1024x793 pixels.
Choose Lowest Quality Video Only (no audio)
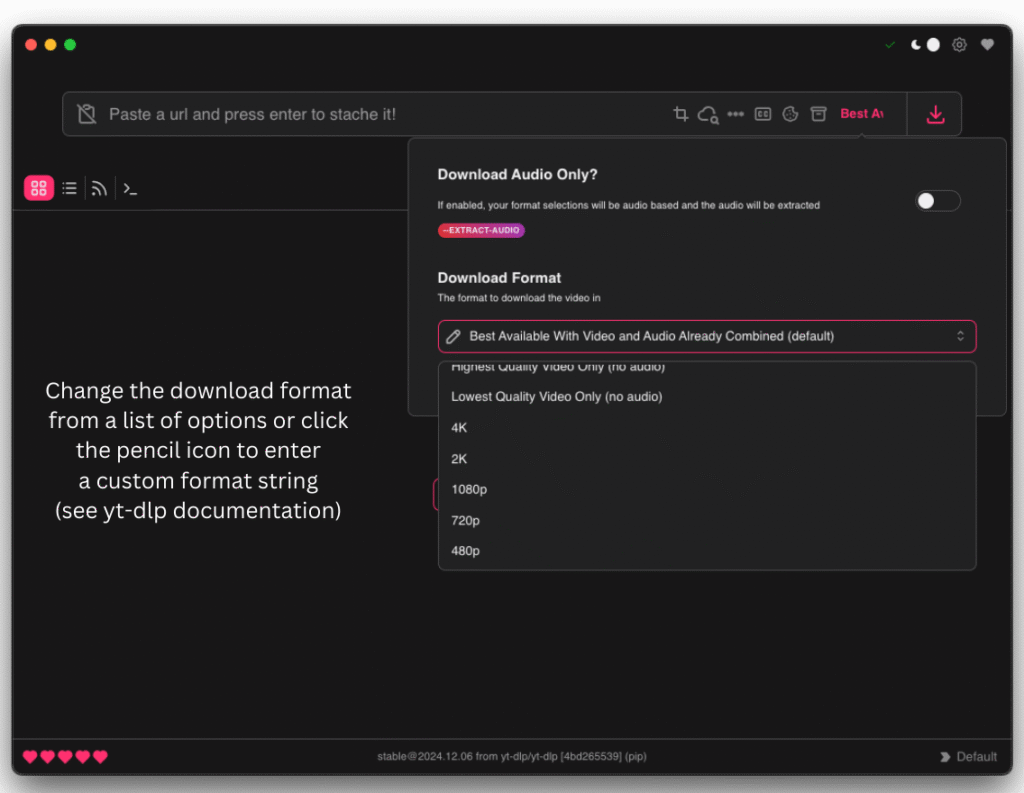click(556, 397)
